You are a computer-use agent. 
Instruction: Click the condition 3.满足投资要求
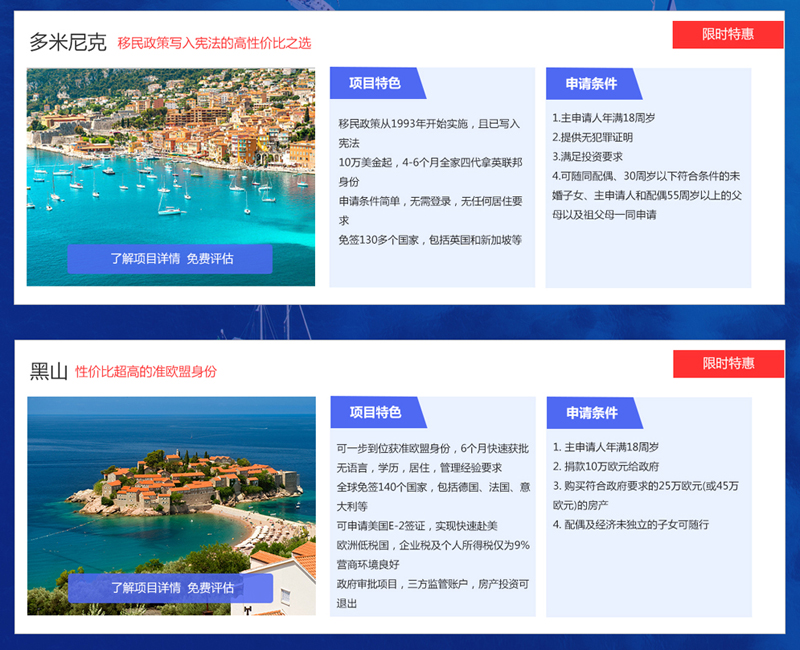point(587,157)
